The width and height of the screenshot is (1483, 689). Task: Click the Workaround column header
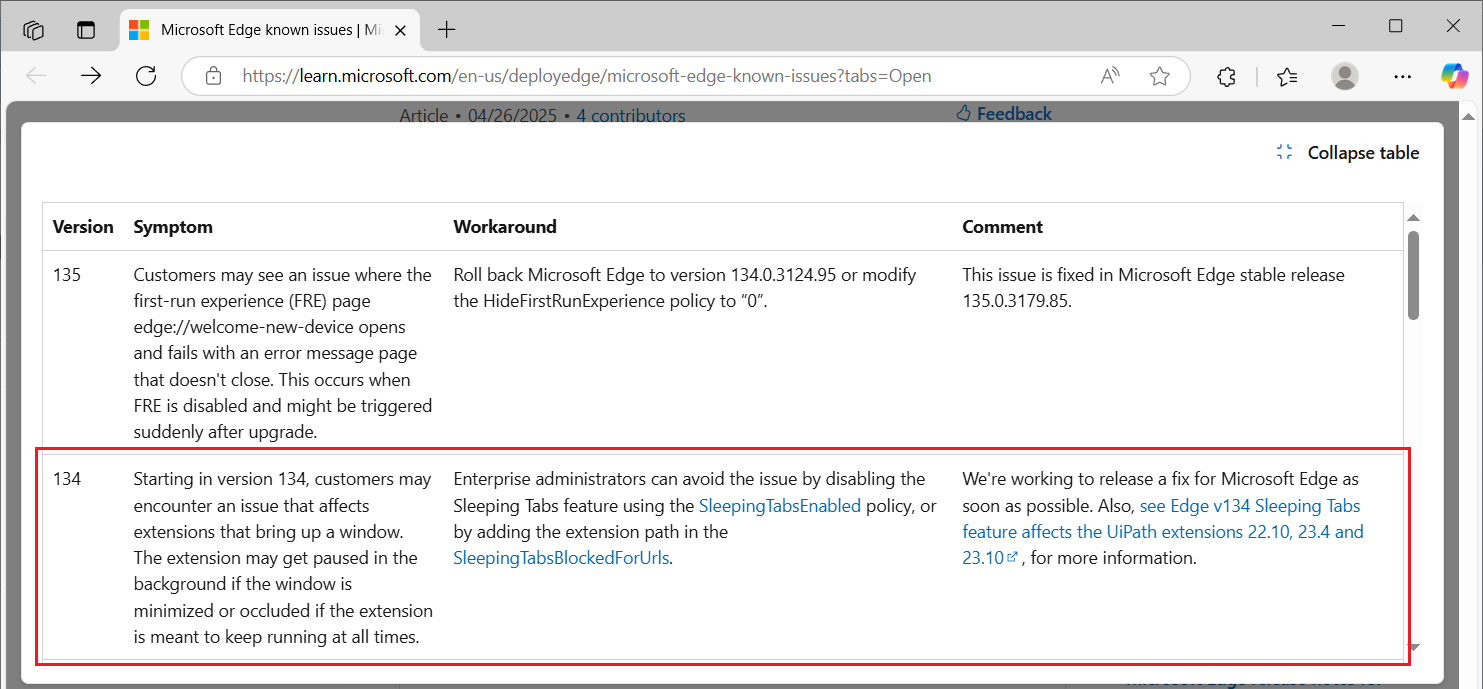coord(505,227)
